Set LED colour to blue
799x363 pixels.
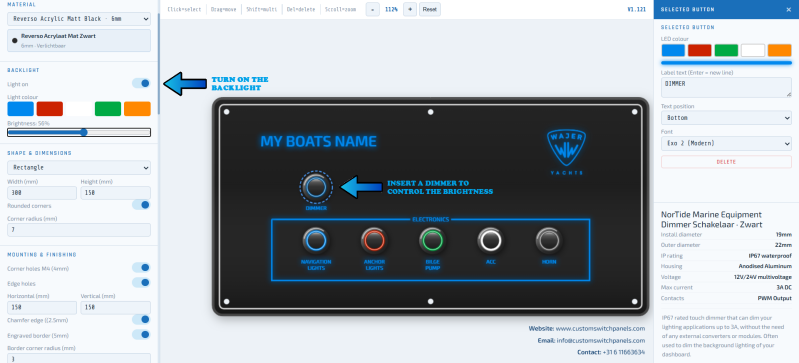coord(673,50)
